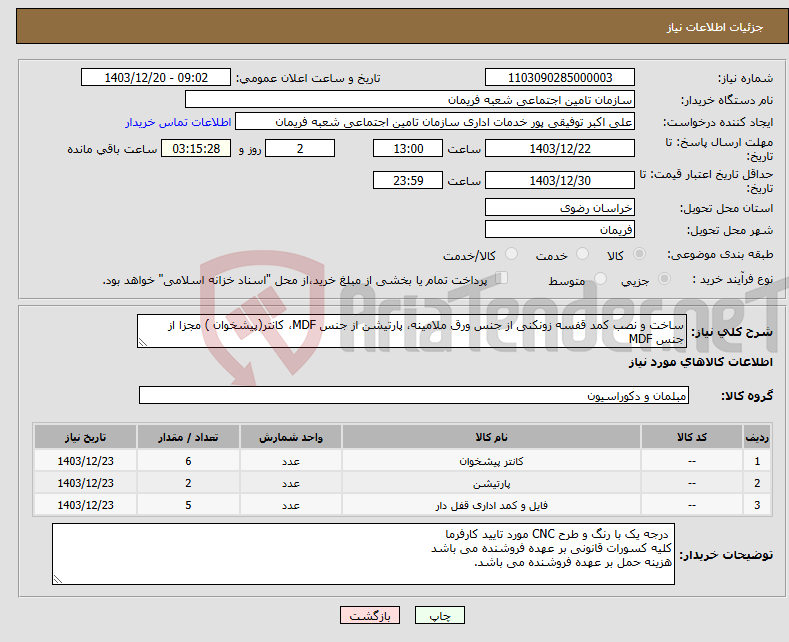The width and height of the screenshot is (789, 642).
Task: Click فایل و کمد اداری قفل دار cell
Action: pos(491,505)
